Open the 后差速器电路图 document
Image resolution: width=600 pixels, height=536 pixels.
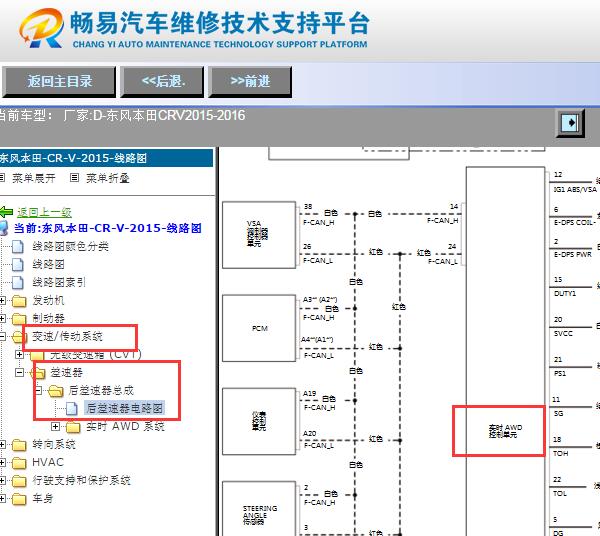click(x=125, y=408)
